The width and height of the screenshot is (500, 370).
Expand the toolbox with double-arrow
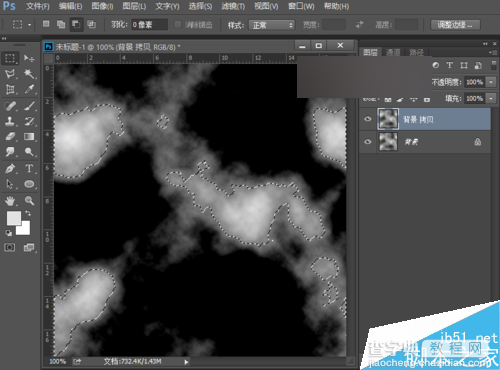coord(4,39)
